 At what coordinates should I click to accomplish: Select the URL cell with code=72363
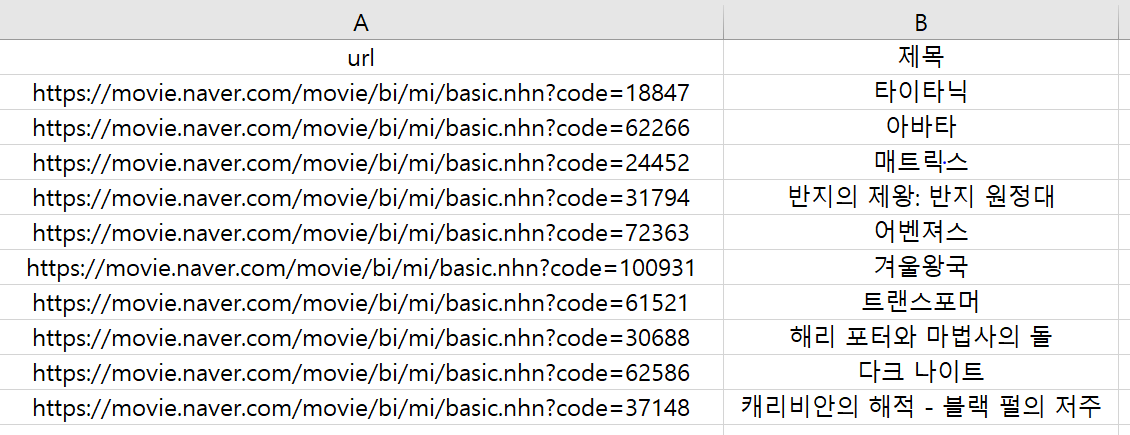pos(361,233)
